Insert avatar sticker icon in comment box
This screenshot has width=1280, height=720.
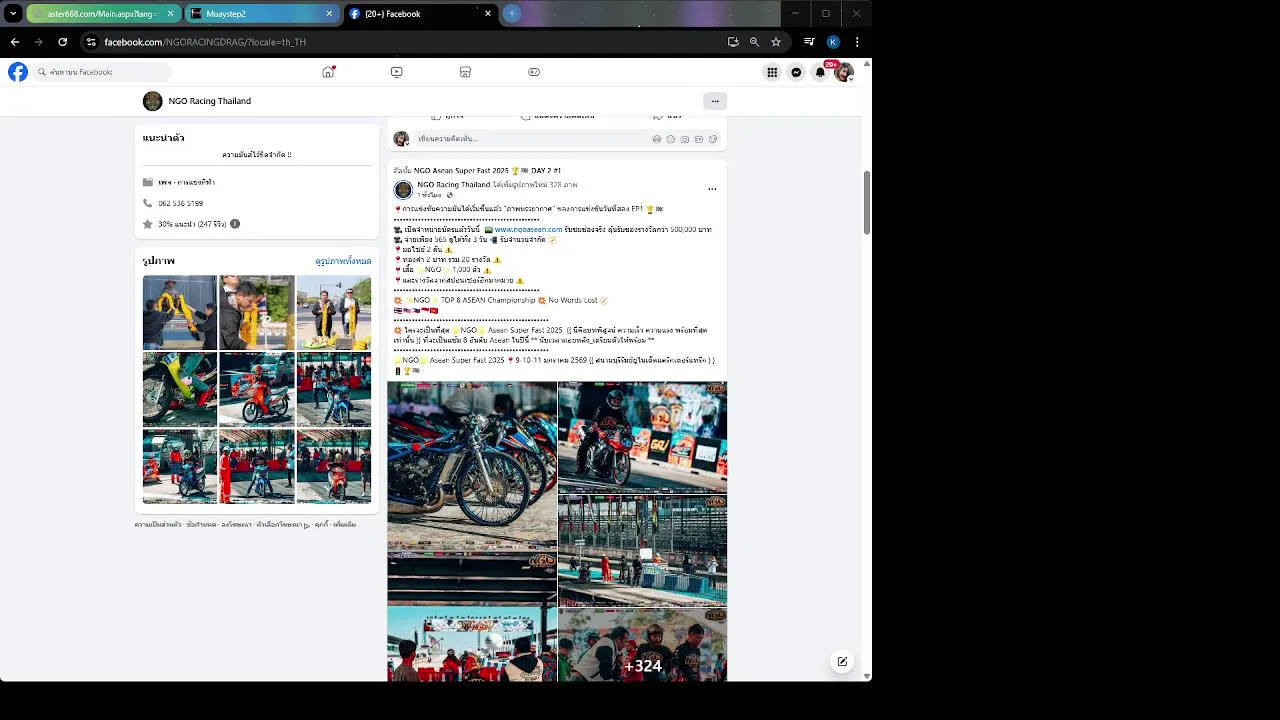point(657,139)
